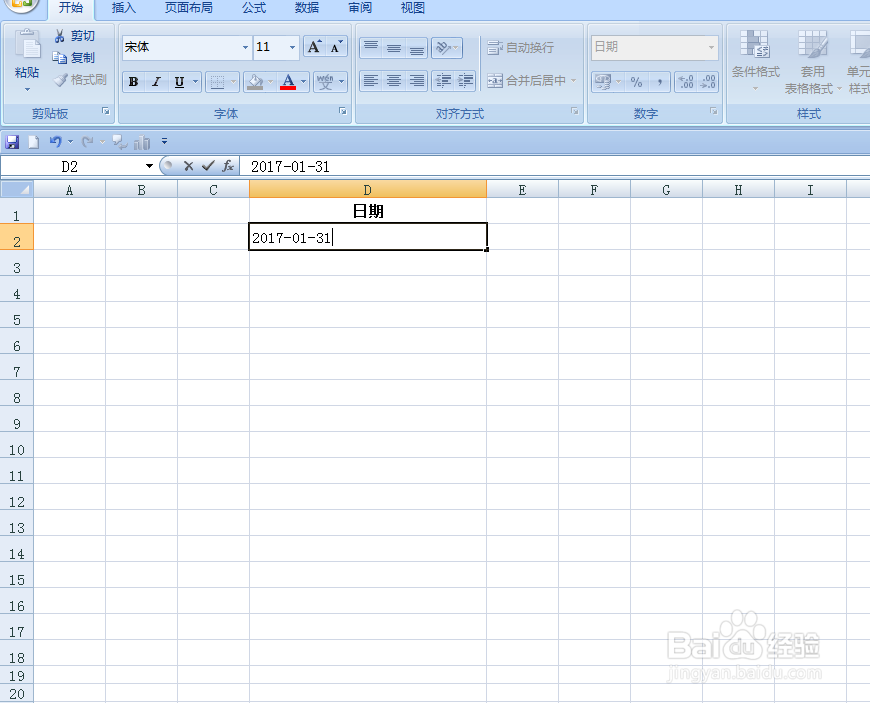Screen dimensions: 870x703
Task: Open the fill color dropdown arrow
Action: [271, 82]
